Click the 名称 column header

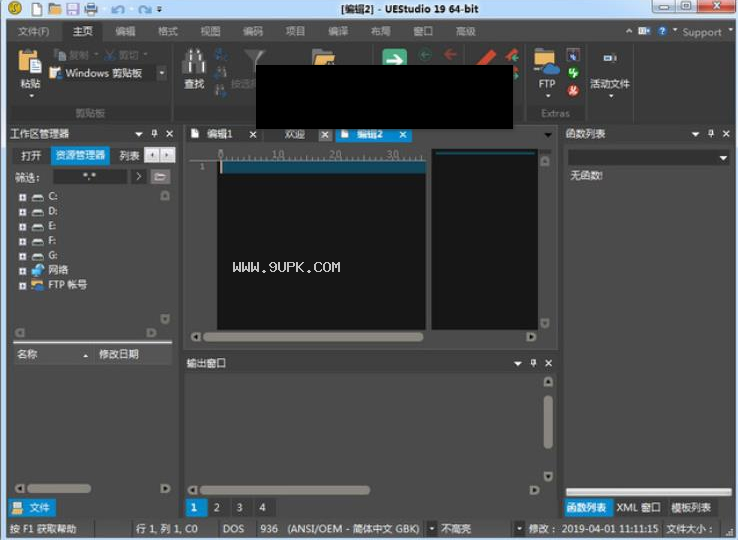pos(52,354)
